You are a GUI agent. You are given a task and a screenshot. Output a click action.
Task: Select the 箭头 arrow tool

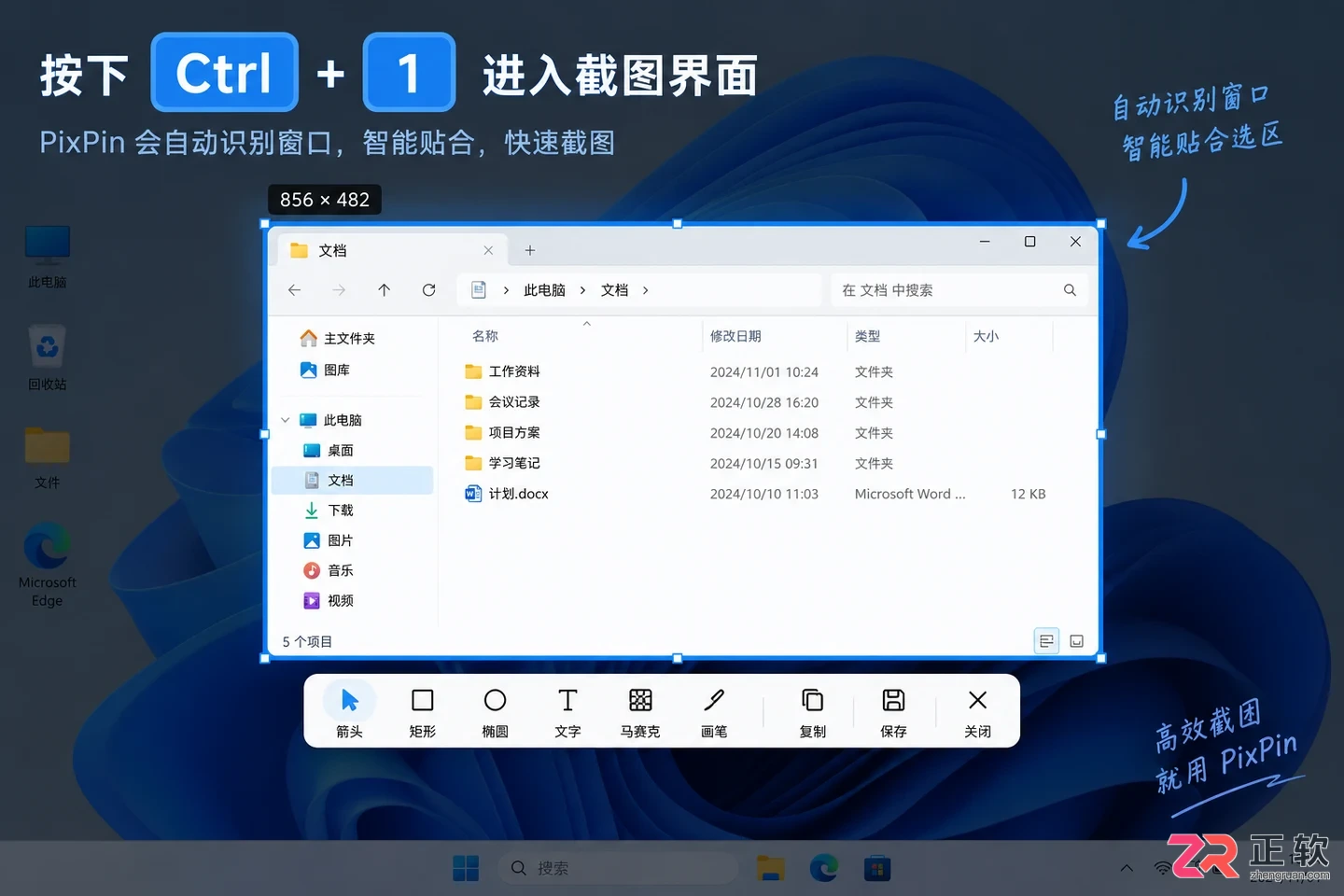click(x=349, y=712)
